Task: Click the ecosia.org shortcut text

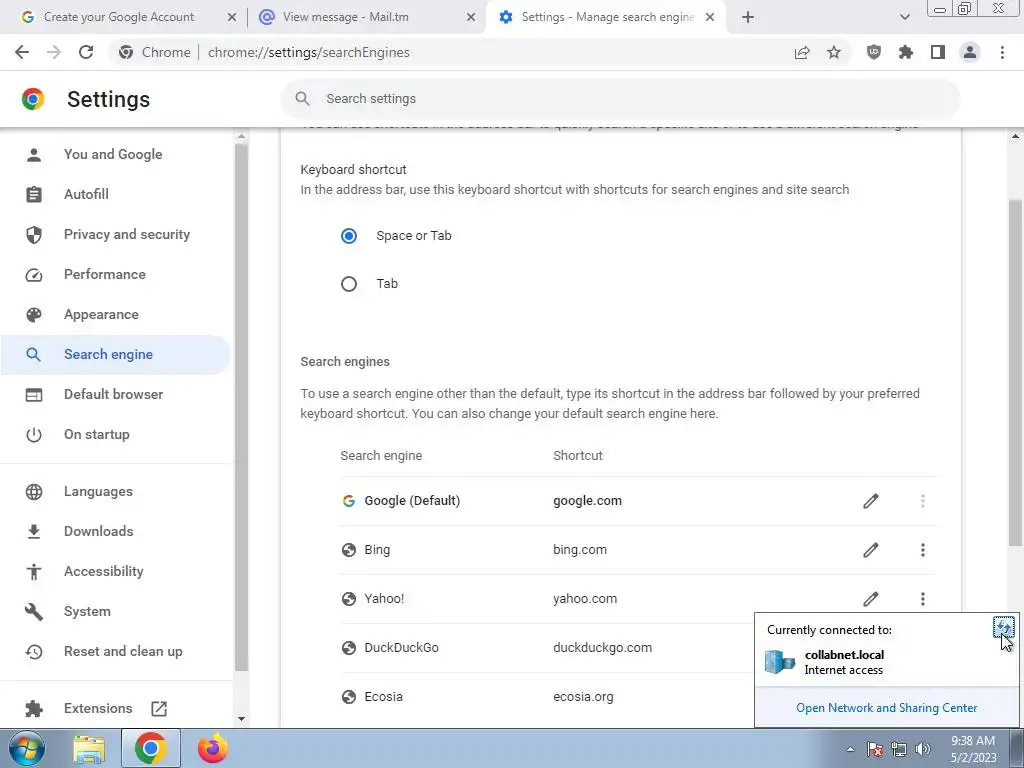Action: (x=583, y=697)
